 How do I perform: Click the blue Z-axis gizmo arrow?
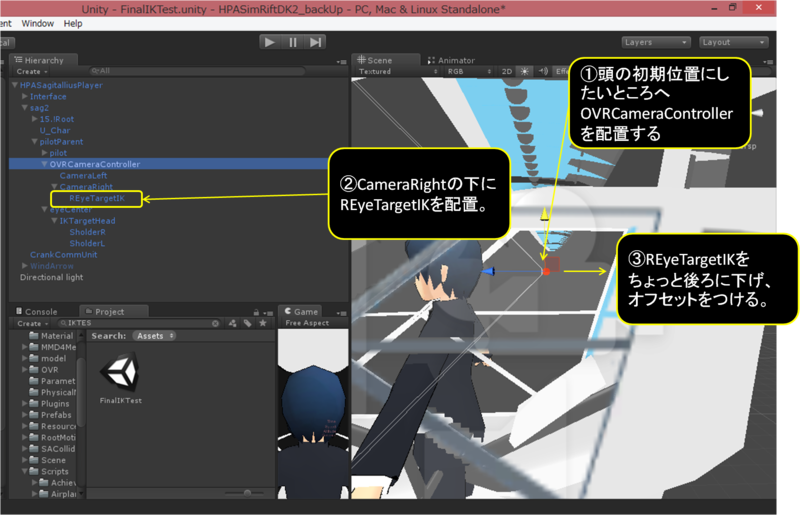click(x=489, y=272)
